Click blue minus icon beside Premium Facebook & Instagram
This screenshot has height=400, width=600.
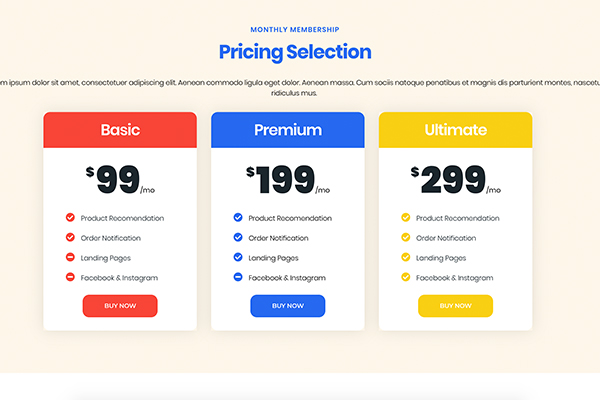(238, 277)
